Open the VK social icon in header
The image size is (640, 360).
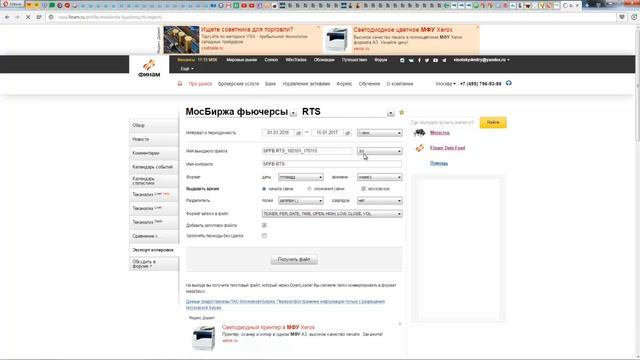click(x=411, y=60)
